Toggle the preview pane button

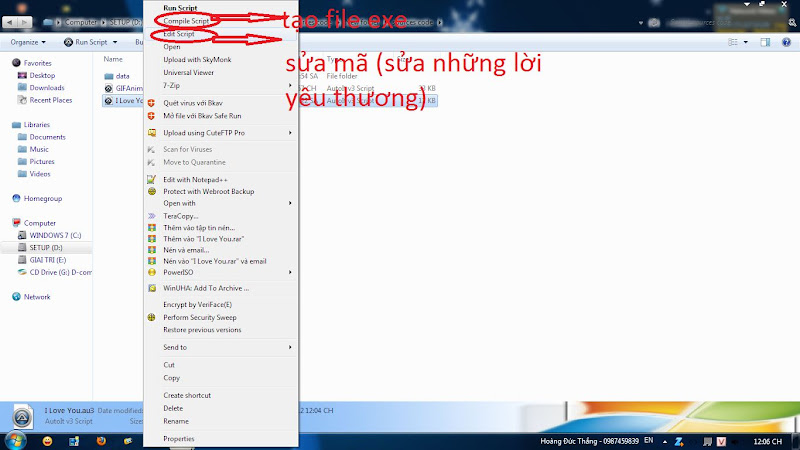pyautogui.click(x=765, y=43)
